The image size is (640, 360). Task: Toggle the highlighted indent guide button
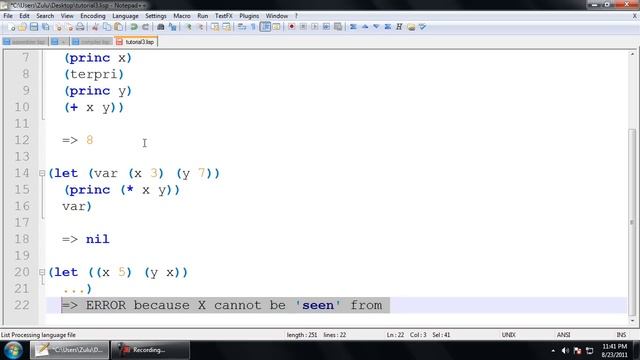coord(265,27)
